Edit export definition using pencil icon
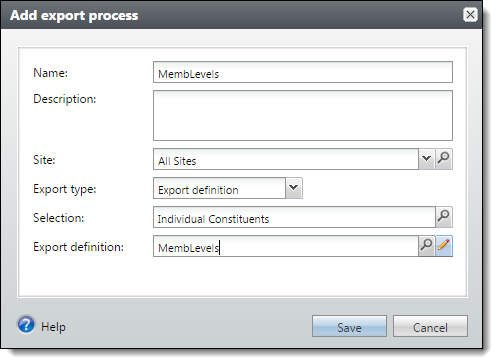The height and width of the screenshot is (364, 498). click(444, 246)
